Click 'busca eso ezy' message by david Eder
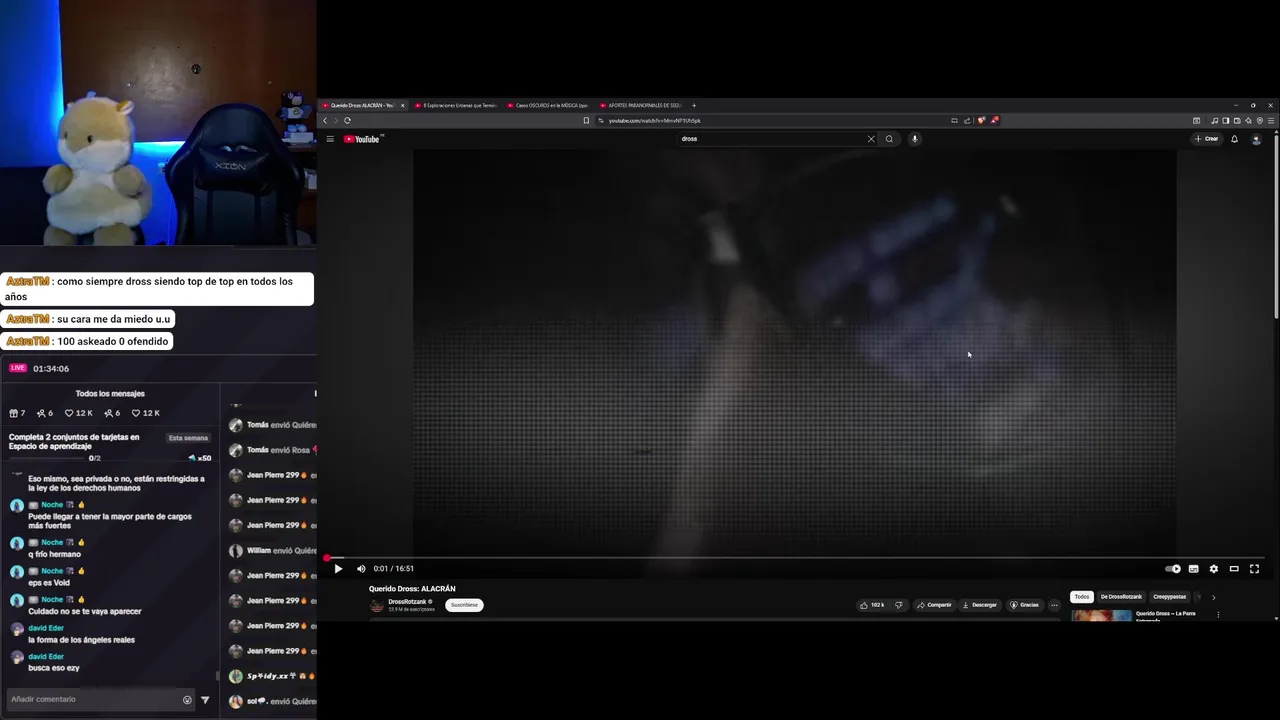 (54, 668)
